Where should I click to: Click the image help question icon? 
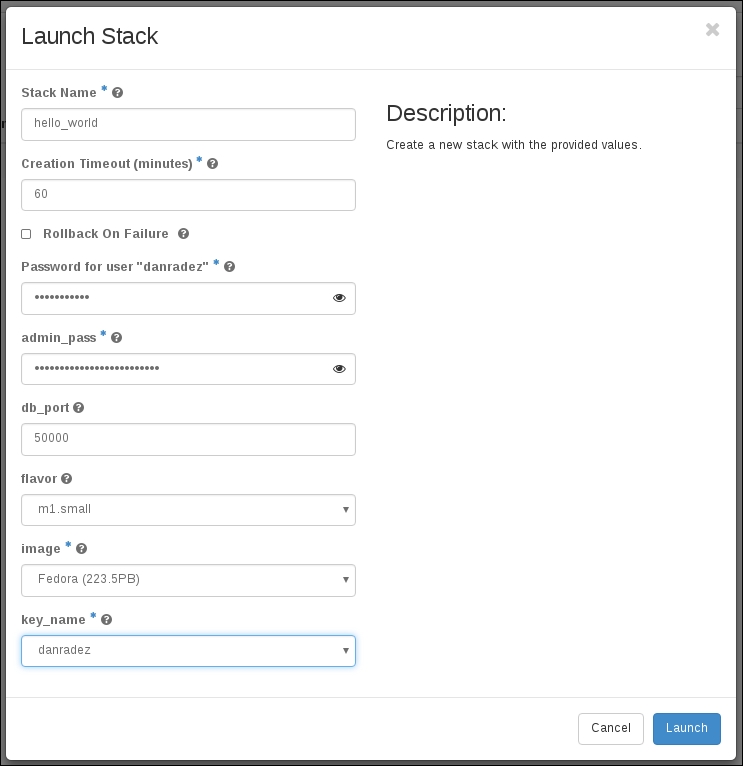(82, 549)
